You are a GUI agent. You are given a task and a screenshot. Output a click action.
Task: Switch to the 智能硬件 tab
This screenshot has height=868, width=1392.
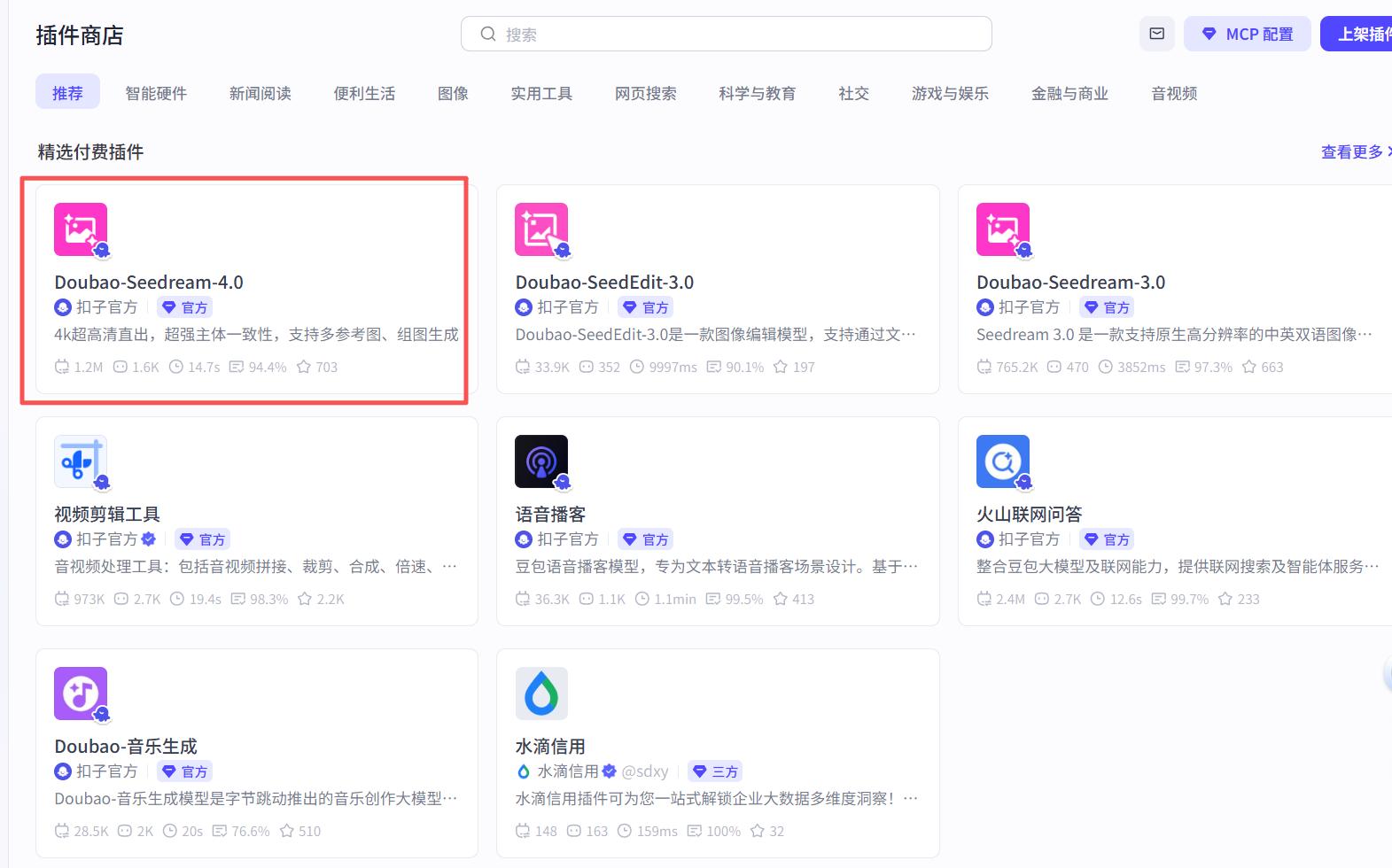(156, 93)
